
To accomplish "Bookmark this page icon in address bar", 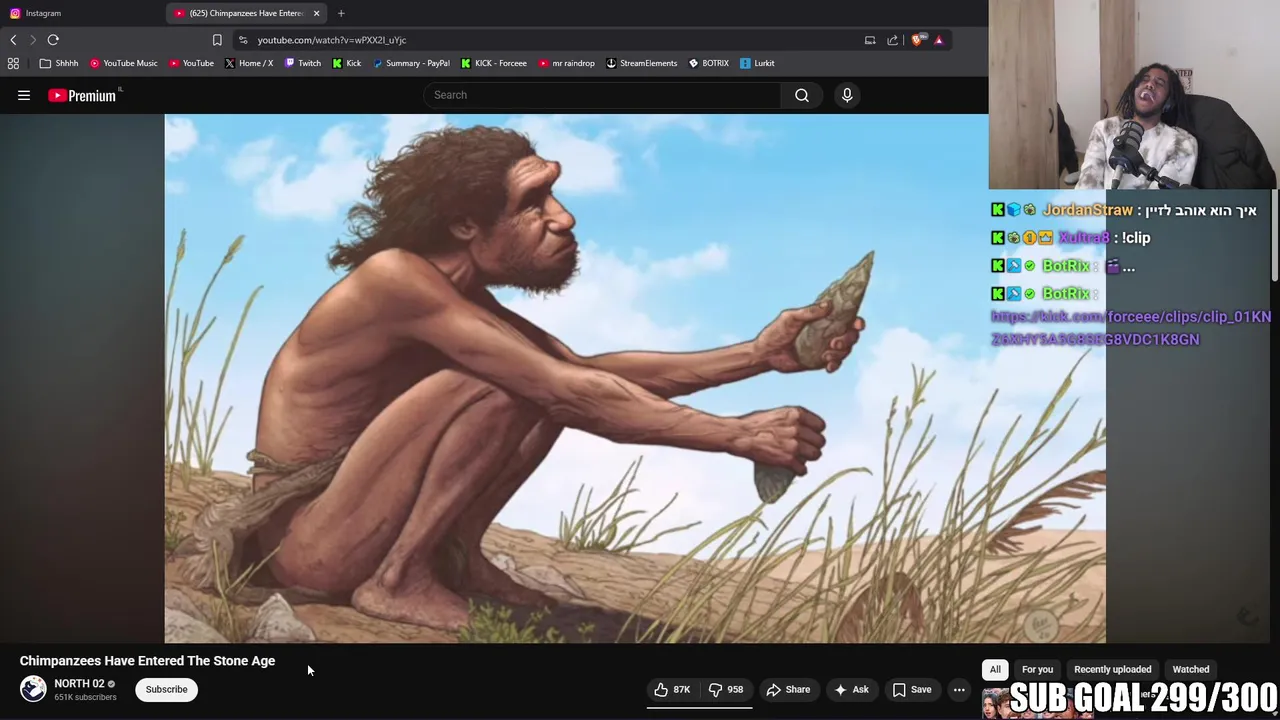I will [217, 40].
